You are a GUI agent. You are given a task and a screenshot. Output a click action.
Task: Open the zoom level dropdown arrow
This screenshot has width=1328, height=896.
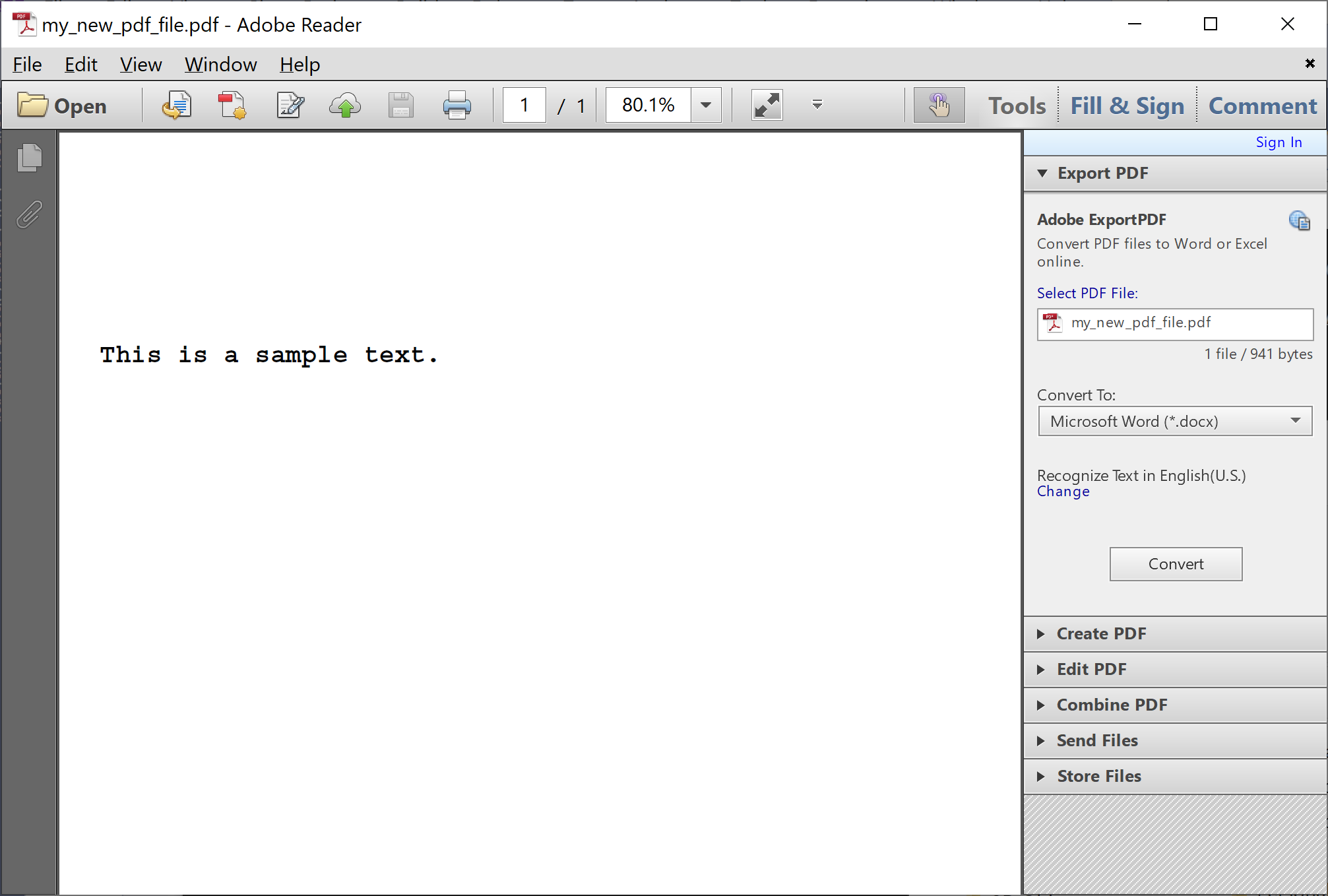tap(706, 106)
